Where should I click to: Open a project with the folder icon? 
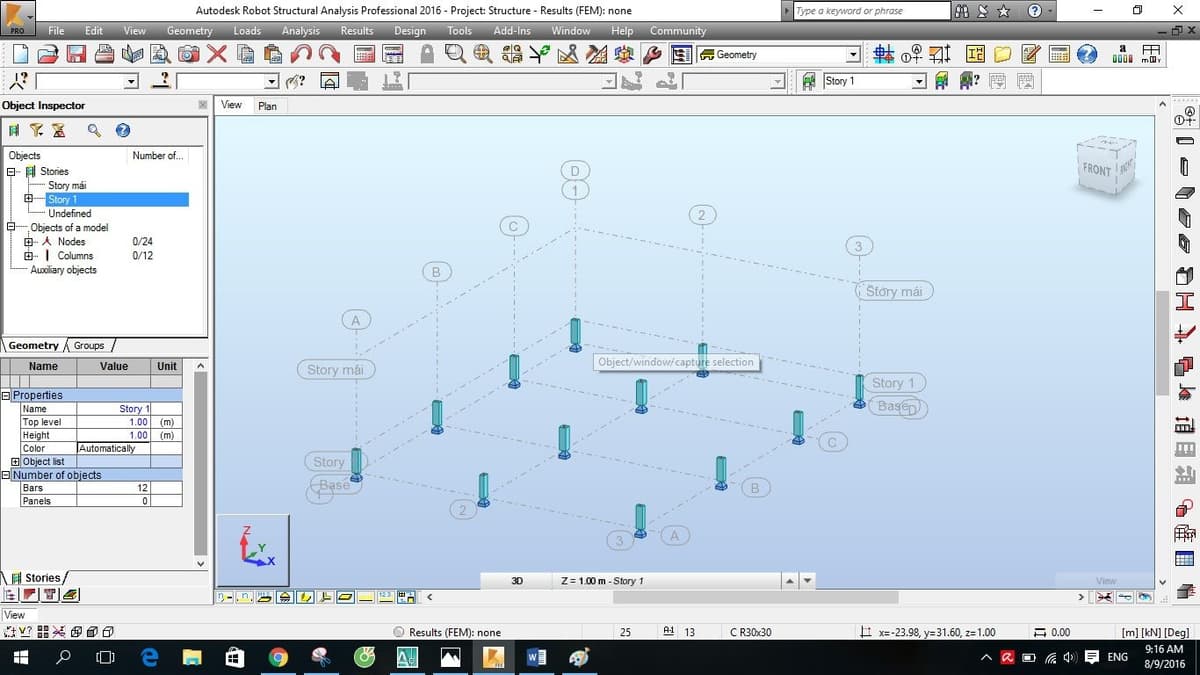tap(47, 55)
